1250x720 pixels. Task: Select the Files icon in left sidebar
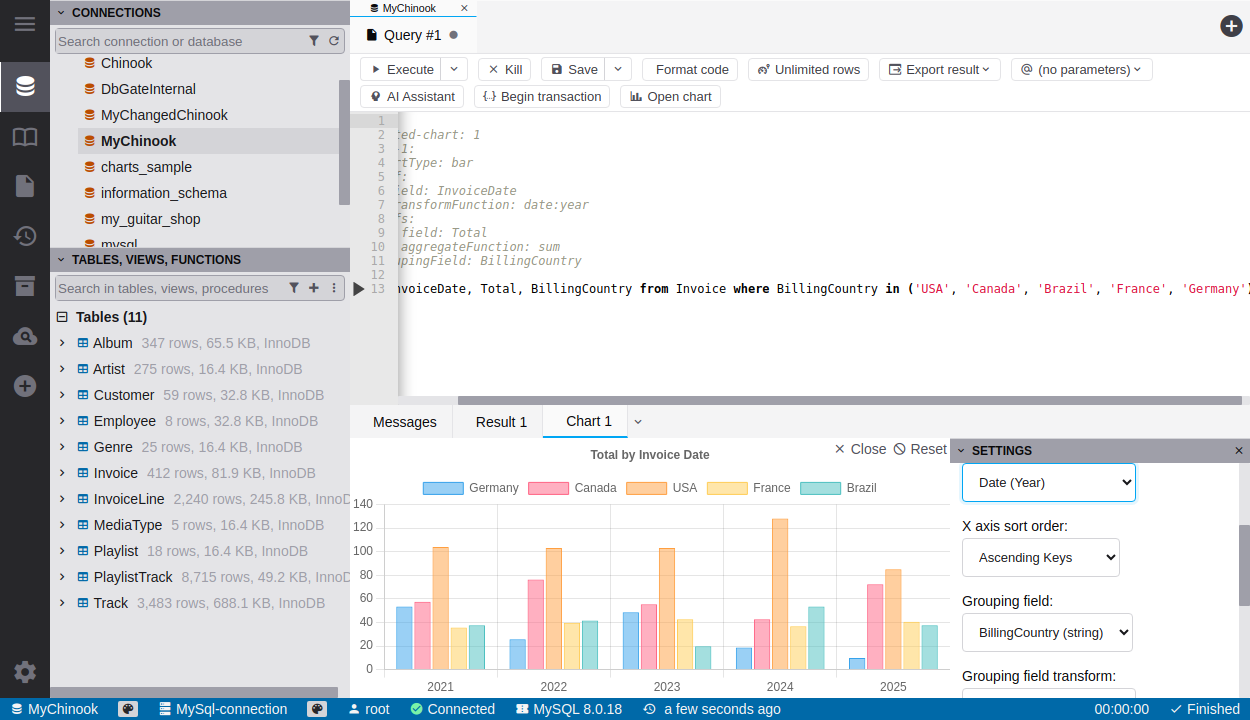click(x=24, y=185)
